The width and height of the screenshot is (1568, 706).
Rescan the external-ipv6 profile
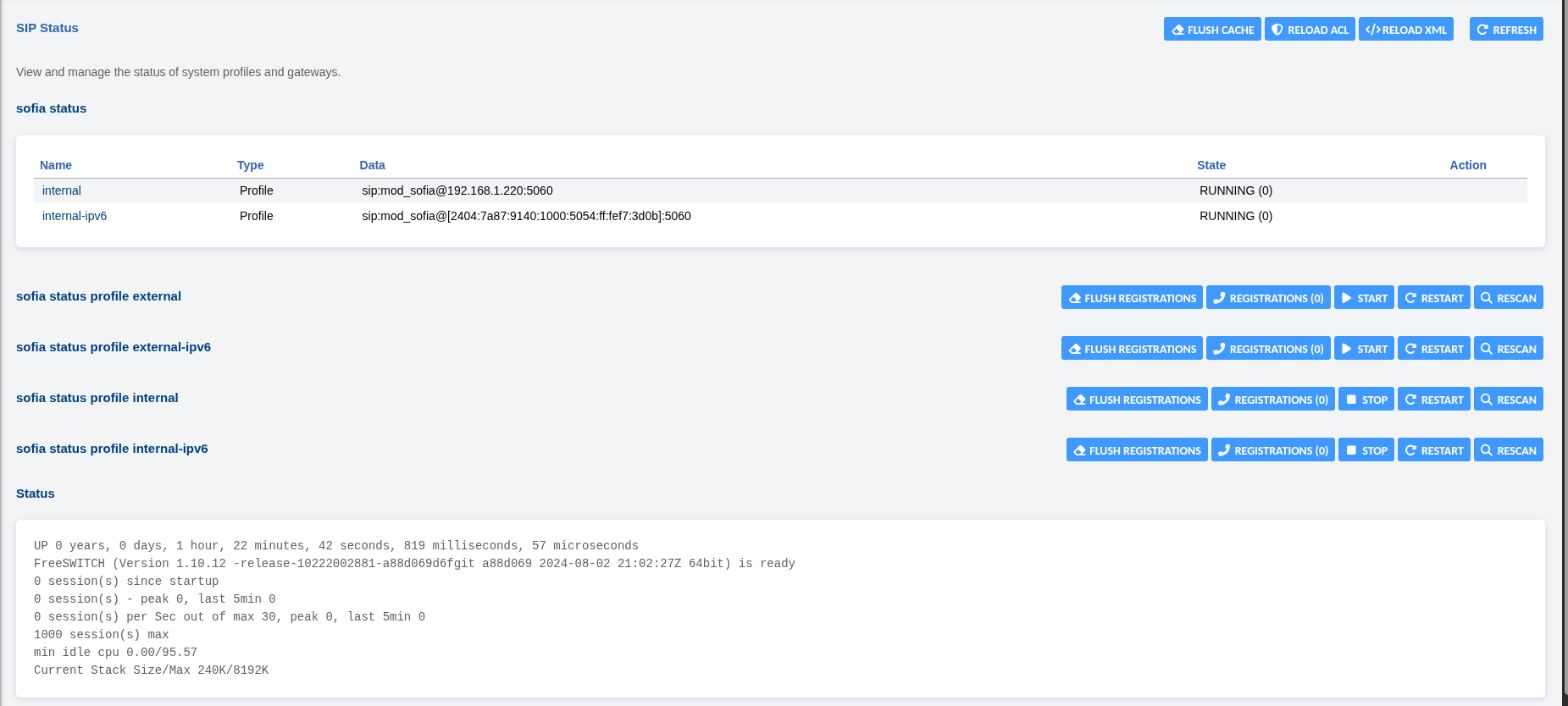[x=1508, y=349]
